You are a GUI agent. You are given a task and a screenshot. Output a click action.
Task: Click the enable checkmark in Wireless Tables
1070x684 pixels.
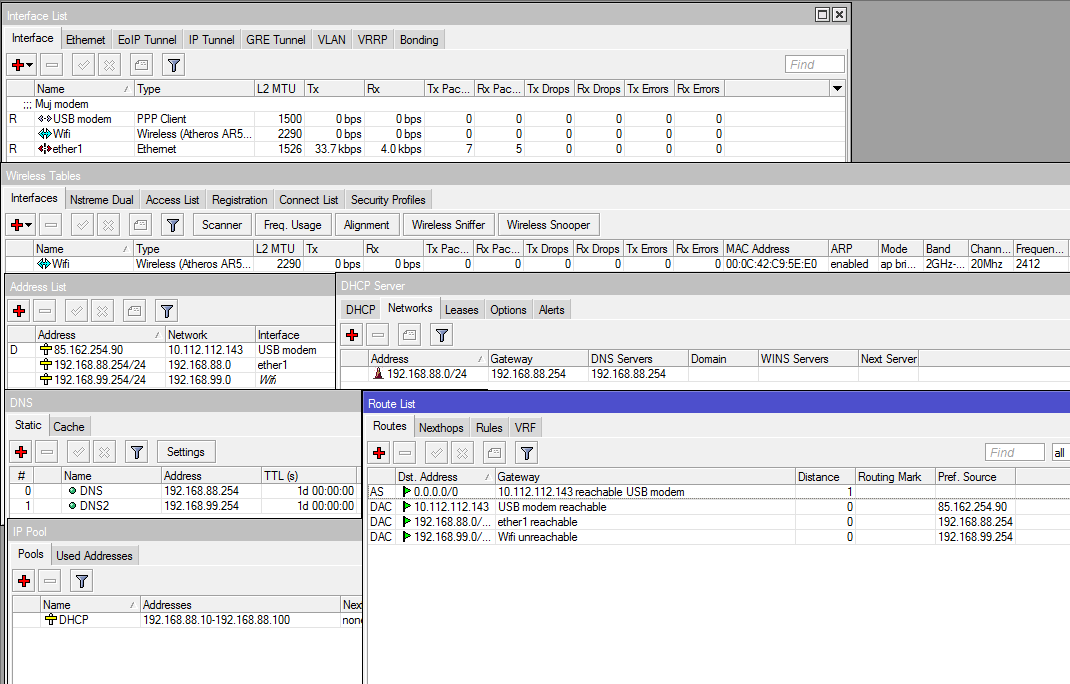coord(83,225)
